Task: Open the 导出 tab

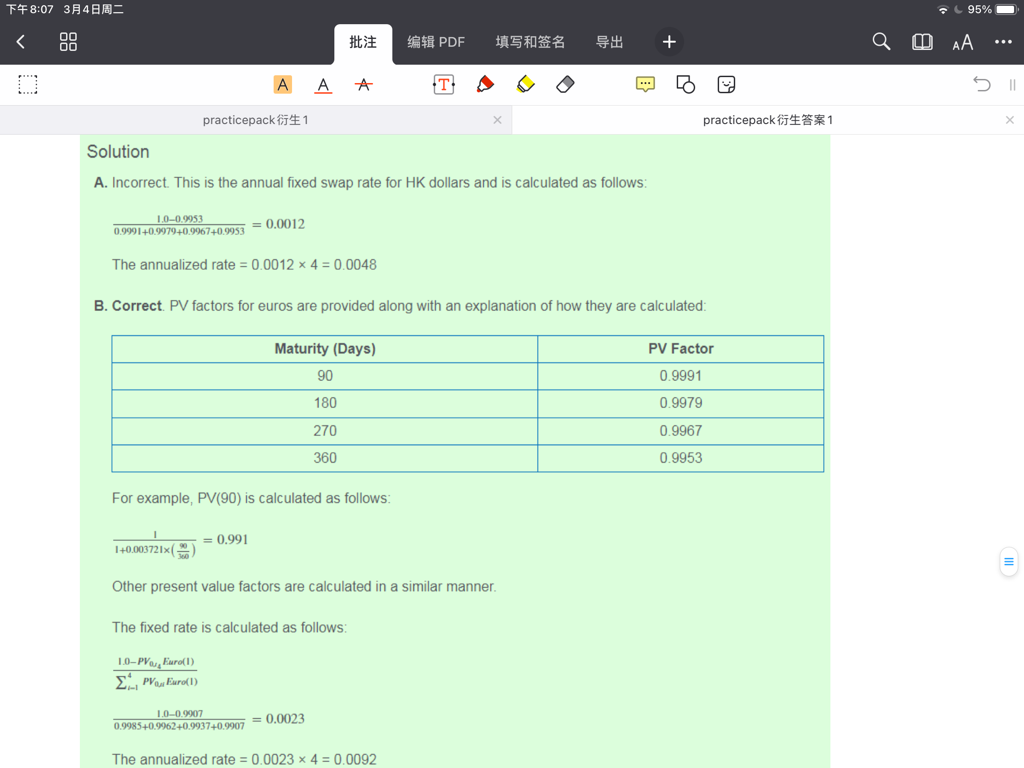Action: click(609, 42)
